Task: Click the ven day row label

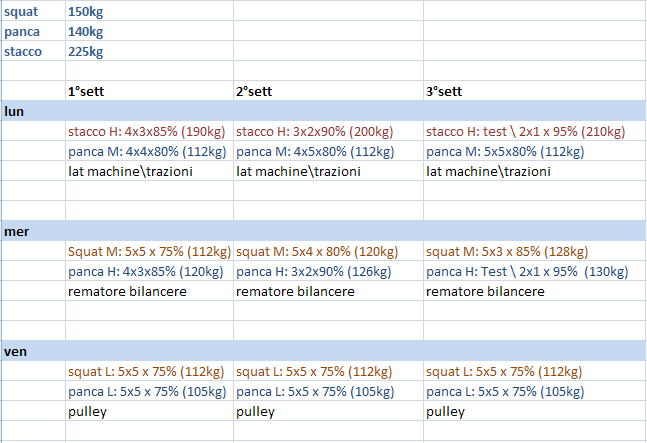Action: pos(16,351)
